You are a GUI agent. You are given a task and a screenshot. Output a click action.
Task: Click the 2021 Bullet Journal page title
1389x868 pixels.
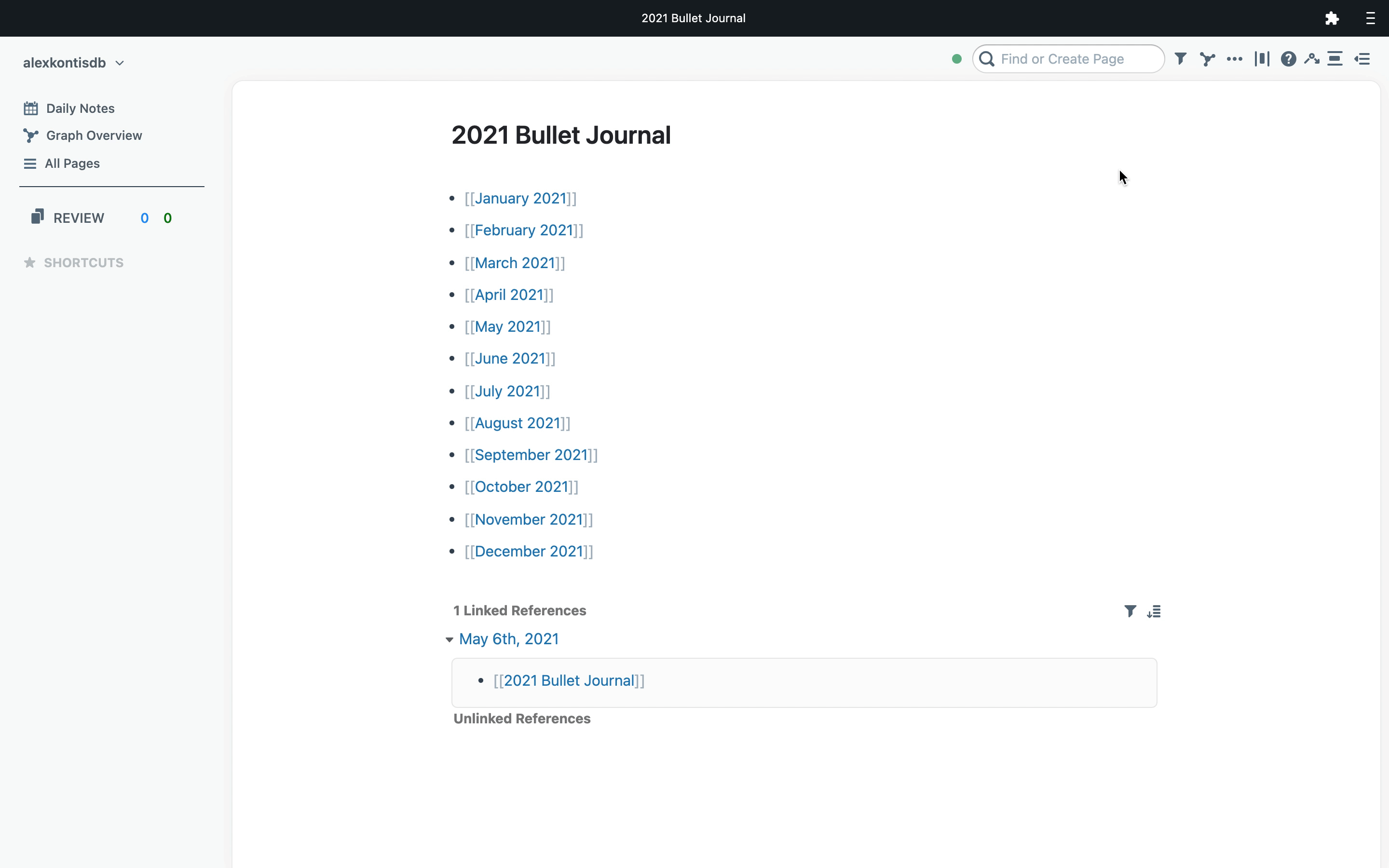tap(561, 135)
